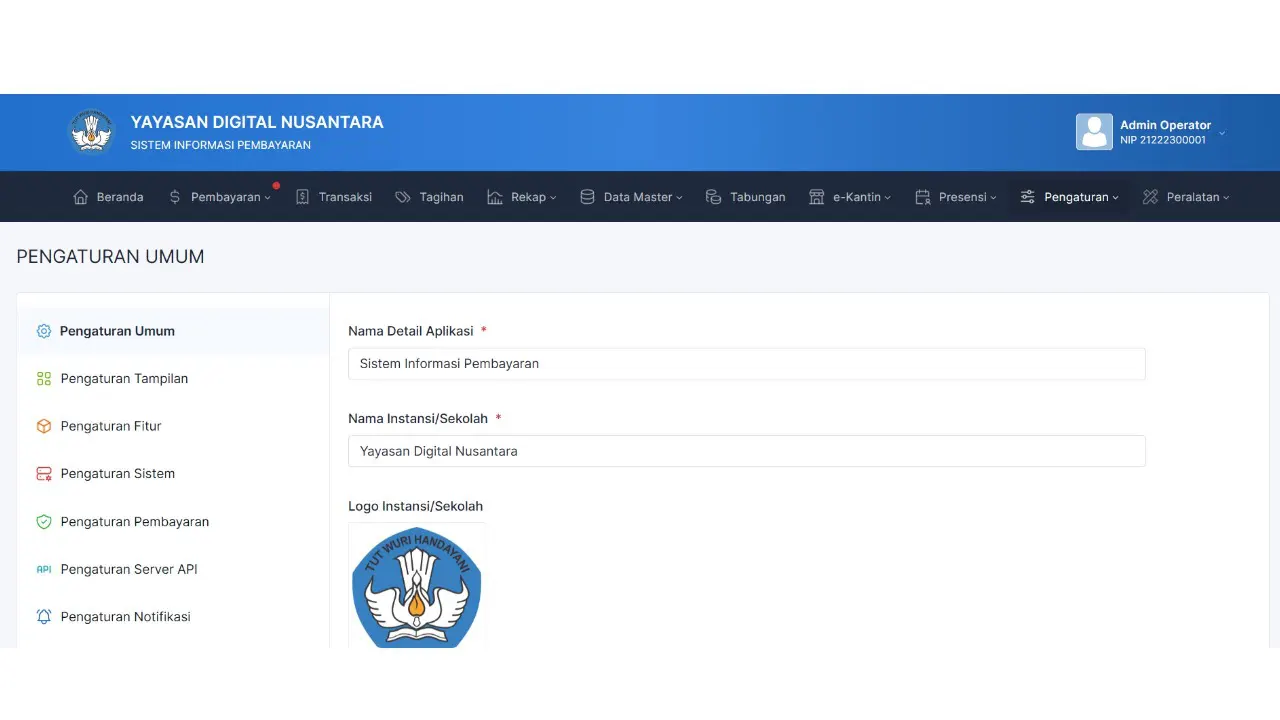The height and width of the screenshot is (720, 1280).
Task: Select Pengaturan Fitur in the sidebar
Action: [x=173, y=426]
